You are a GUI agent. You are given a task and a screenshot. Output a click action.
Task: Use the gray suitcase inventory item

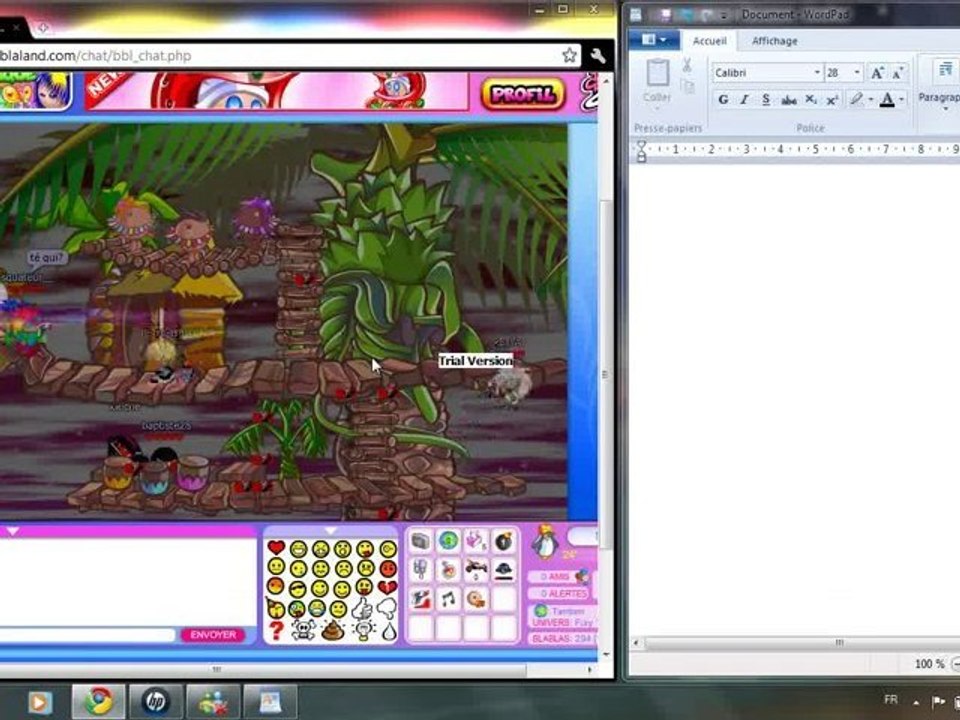coord(421,541)
